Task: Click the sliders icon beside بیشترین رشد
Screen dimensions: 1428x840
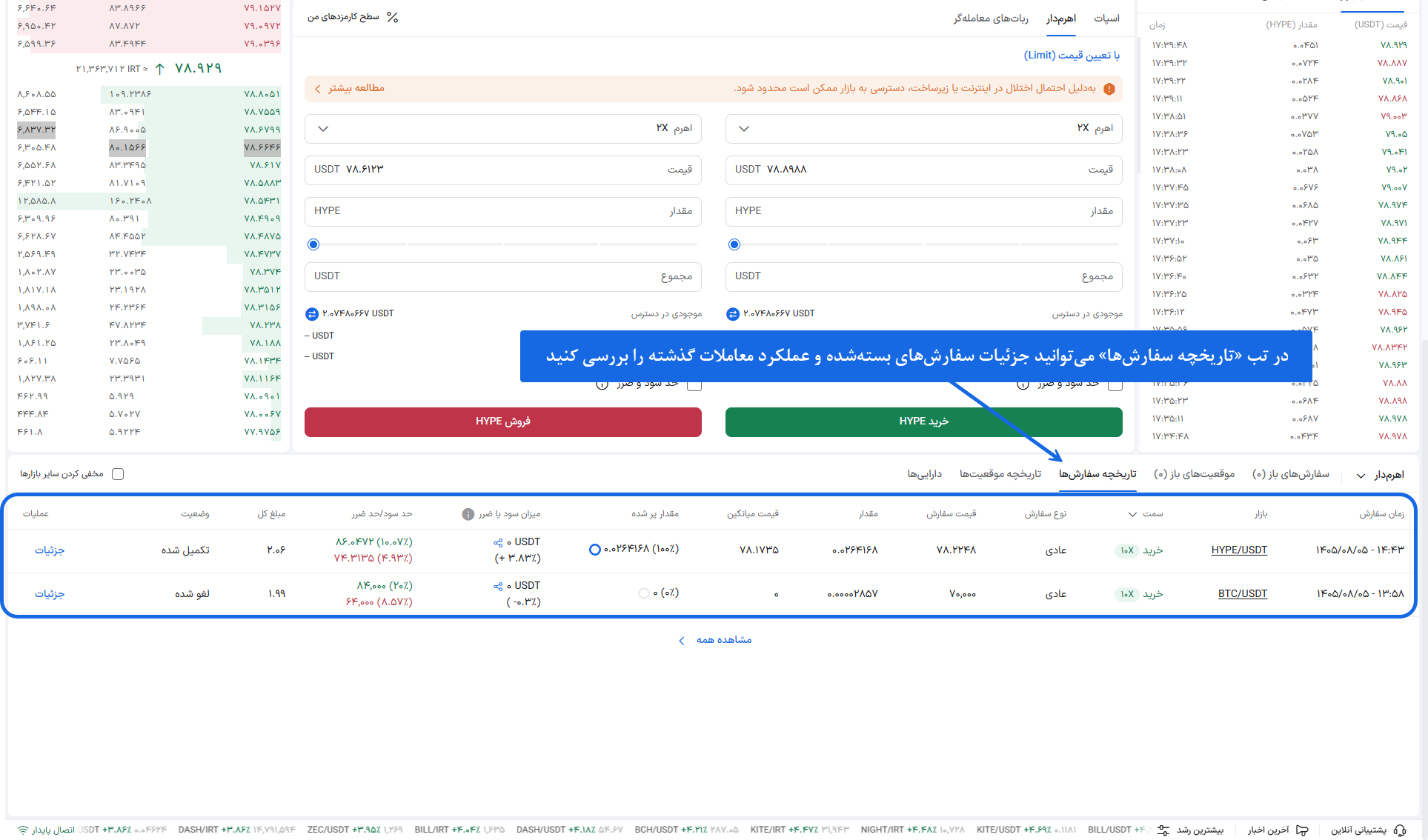Action: [1163, 830]
